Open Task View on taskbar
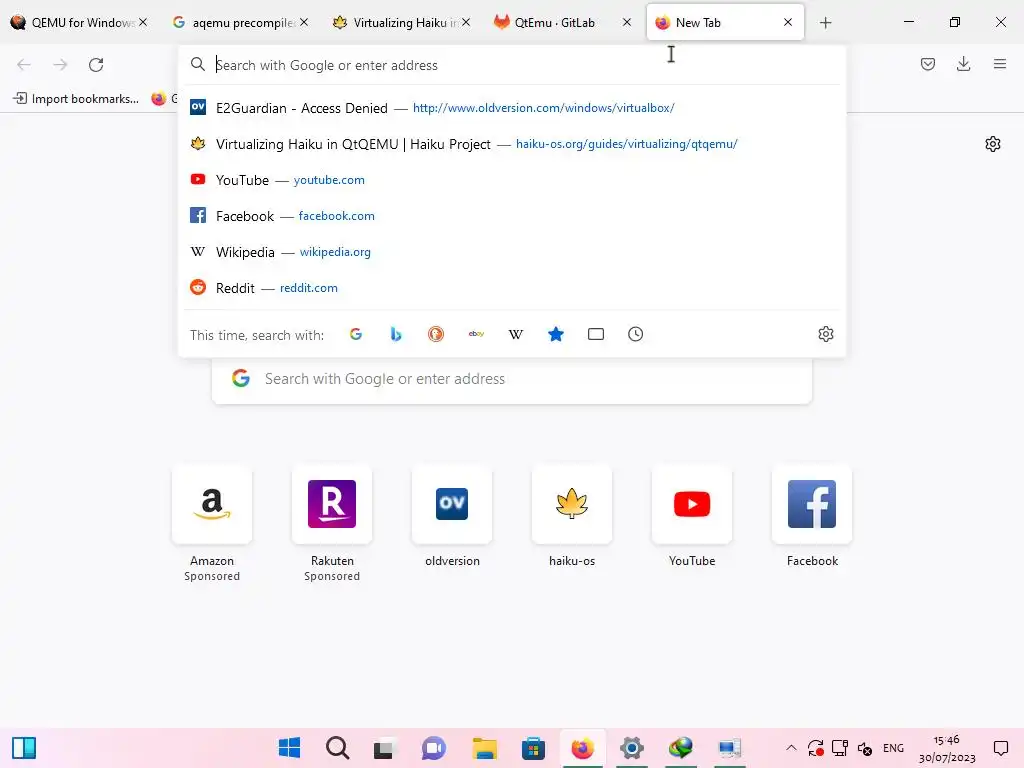Screen dimensions: 1024x768 pos(385,748)
